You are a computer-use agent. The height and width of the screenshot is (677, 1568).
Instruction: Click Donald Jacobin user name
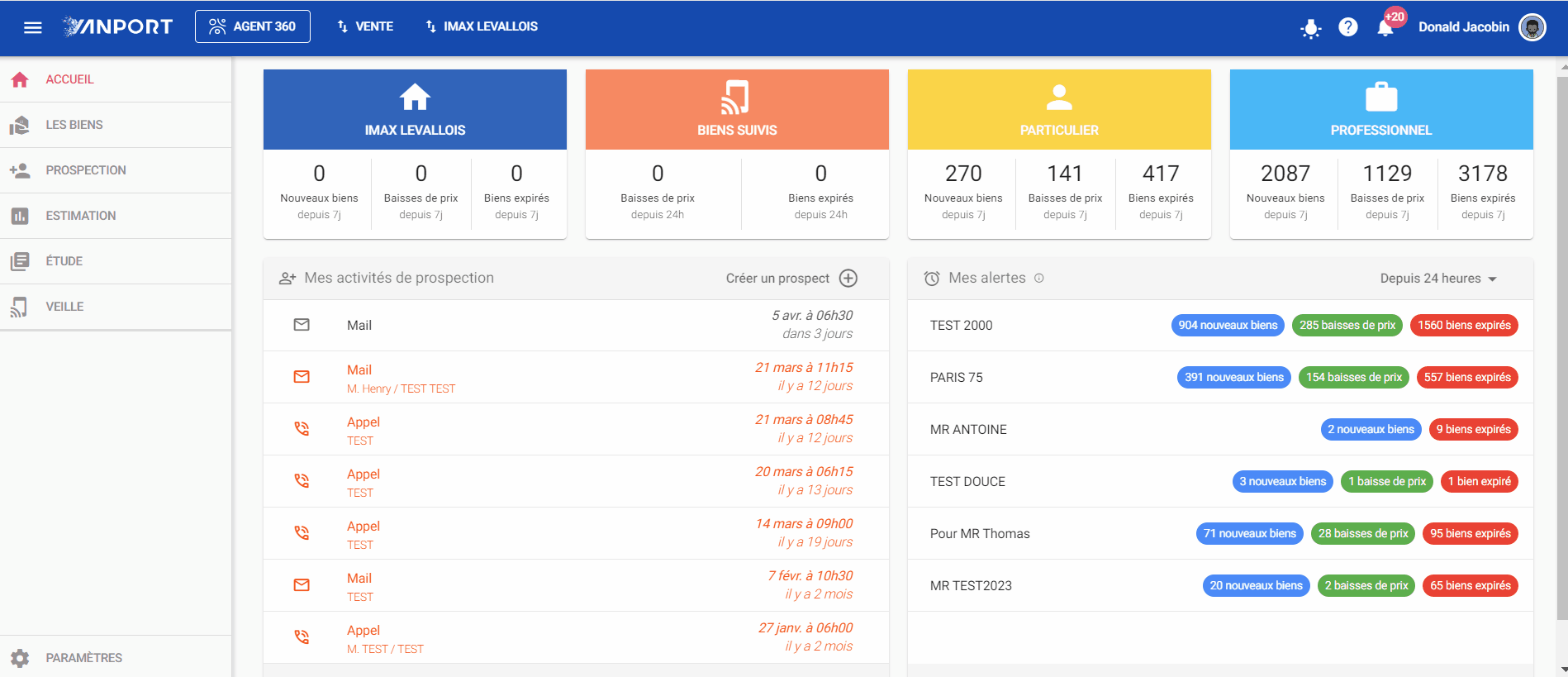pos(1463,27)
